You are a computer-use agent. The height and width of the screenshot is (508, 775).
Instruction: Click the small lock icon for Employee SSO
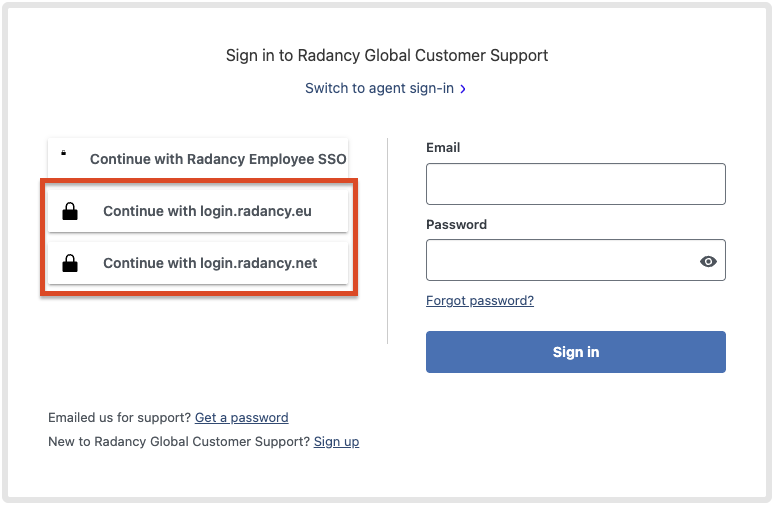63,153
